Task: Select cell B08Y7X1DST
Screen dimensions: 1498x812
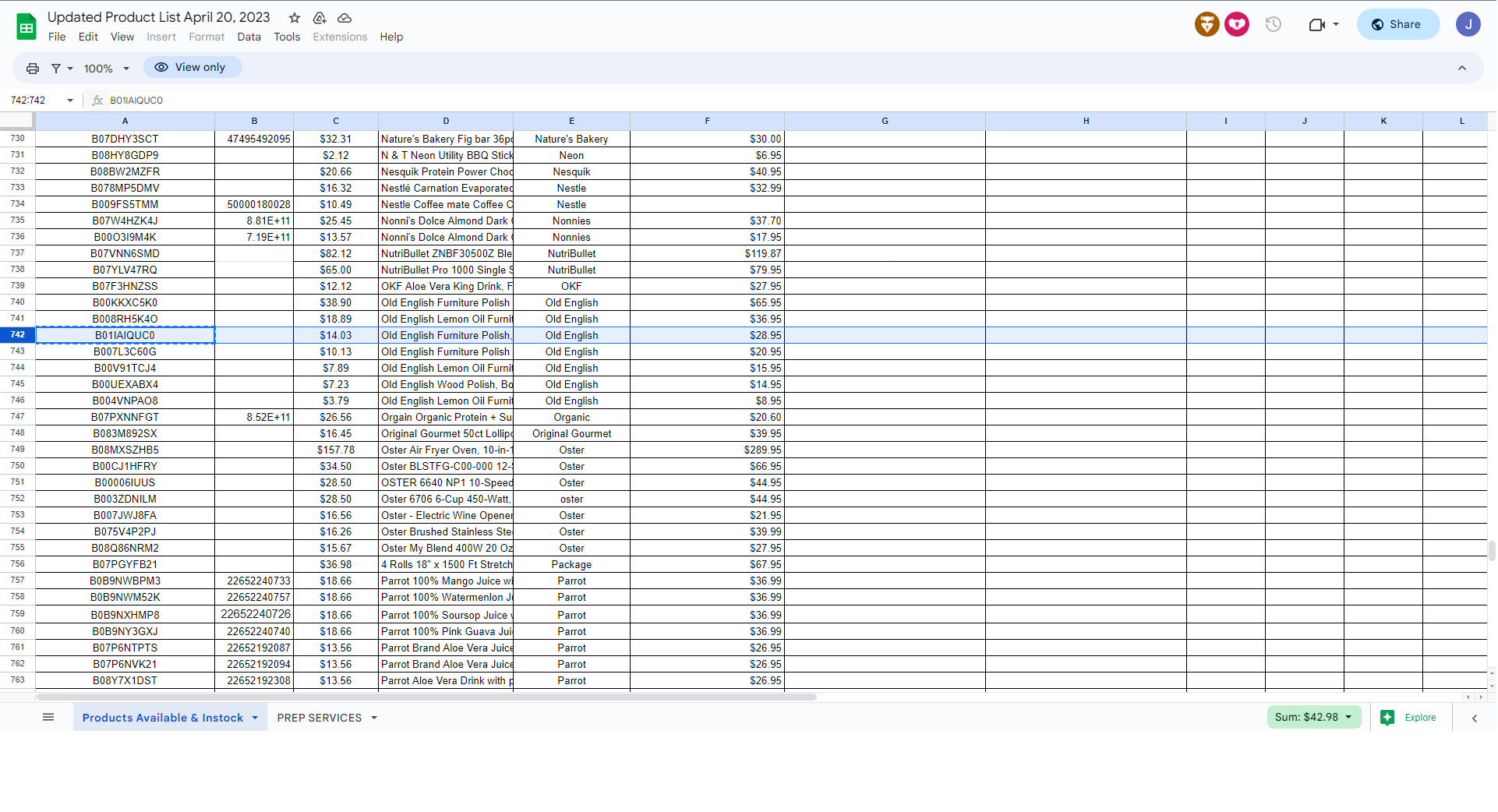Action: tap(125, 680)
